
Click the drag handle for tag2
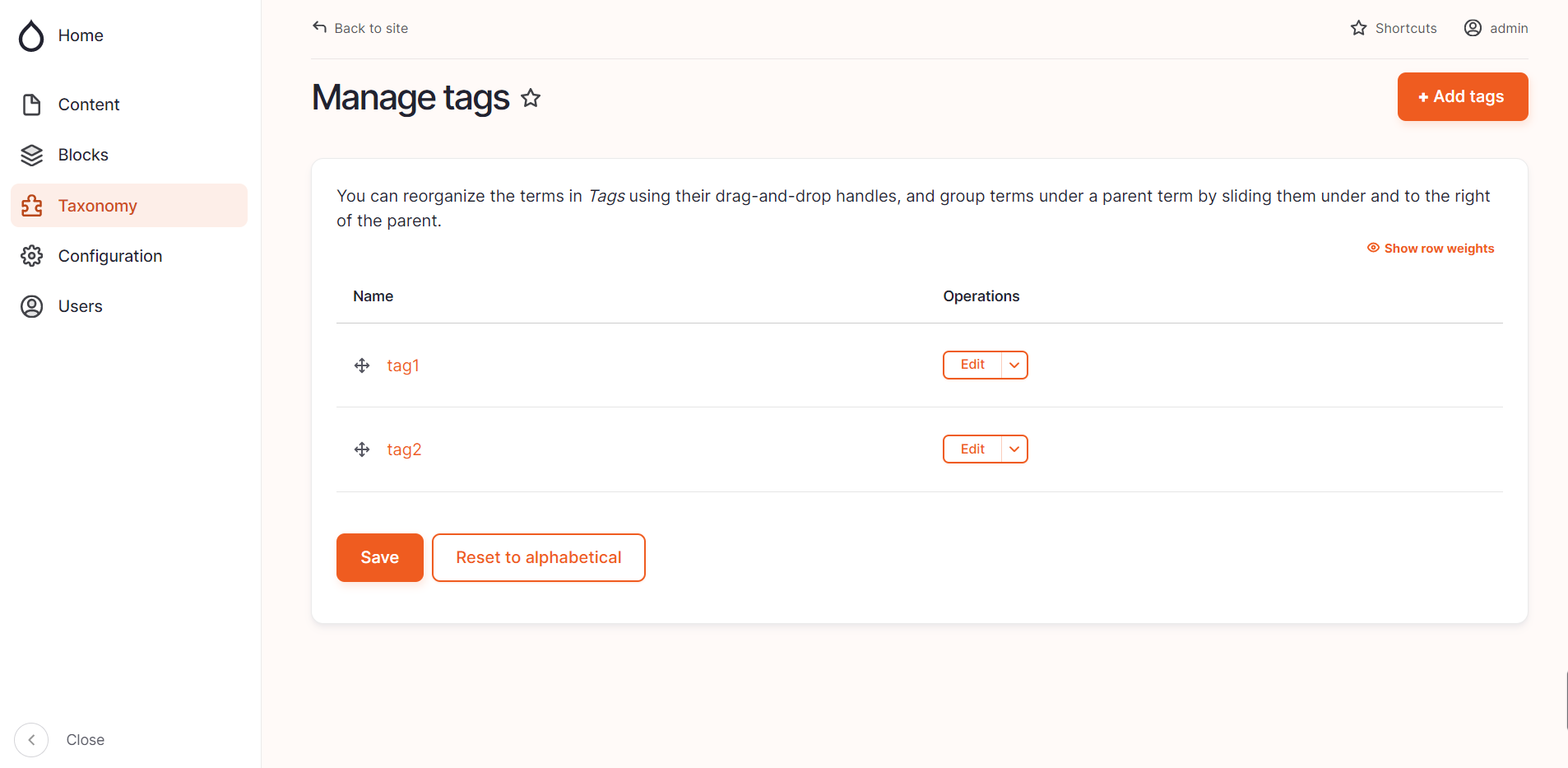click(x=362, y=449)
